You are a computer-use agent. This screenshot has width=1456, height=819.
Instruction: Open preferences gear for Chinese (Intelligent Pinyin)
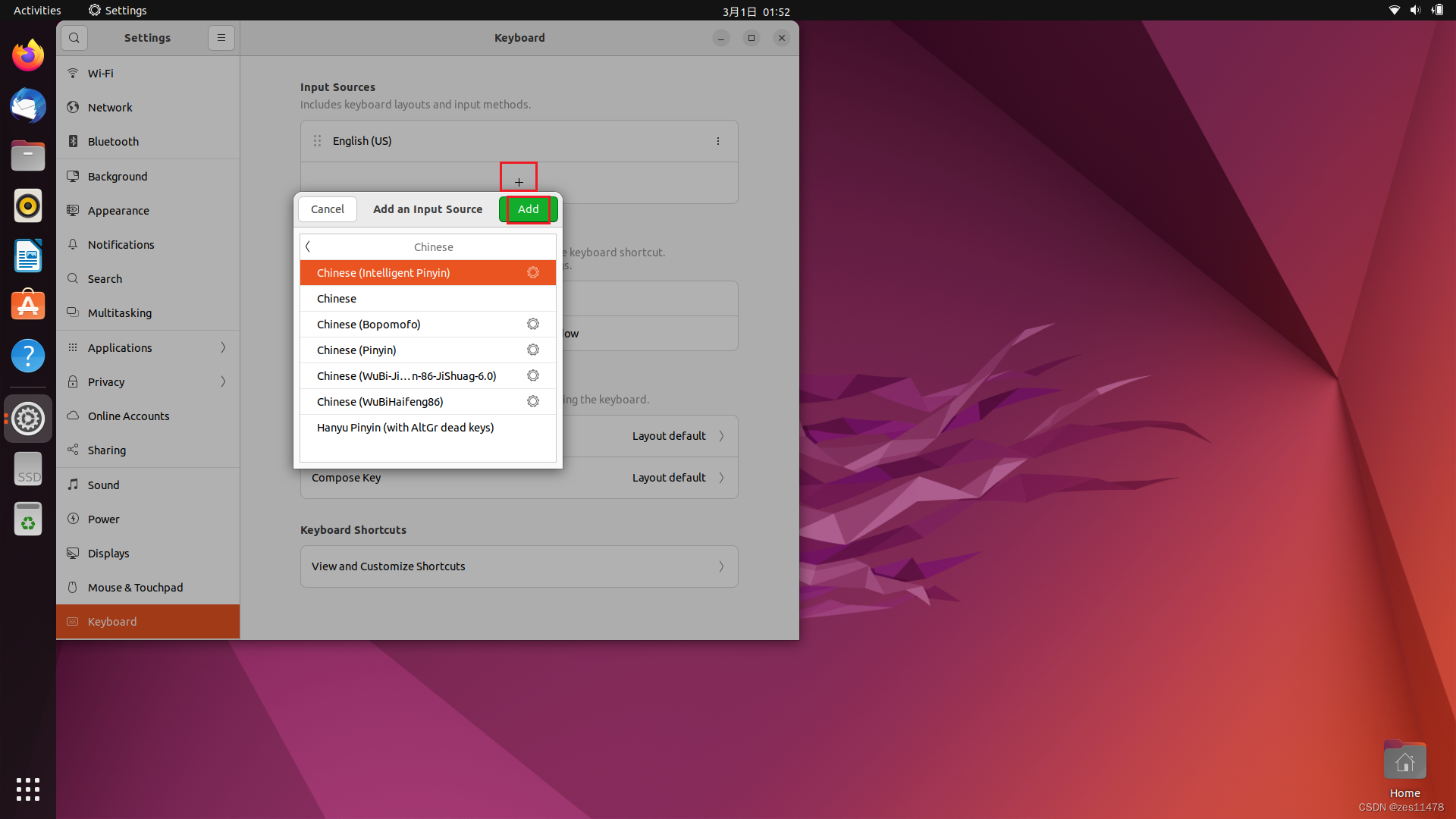[533, 272]
